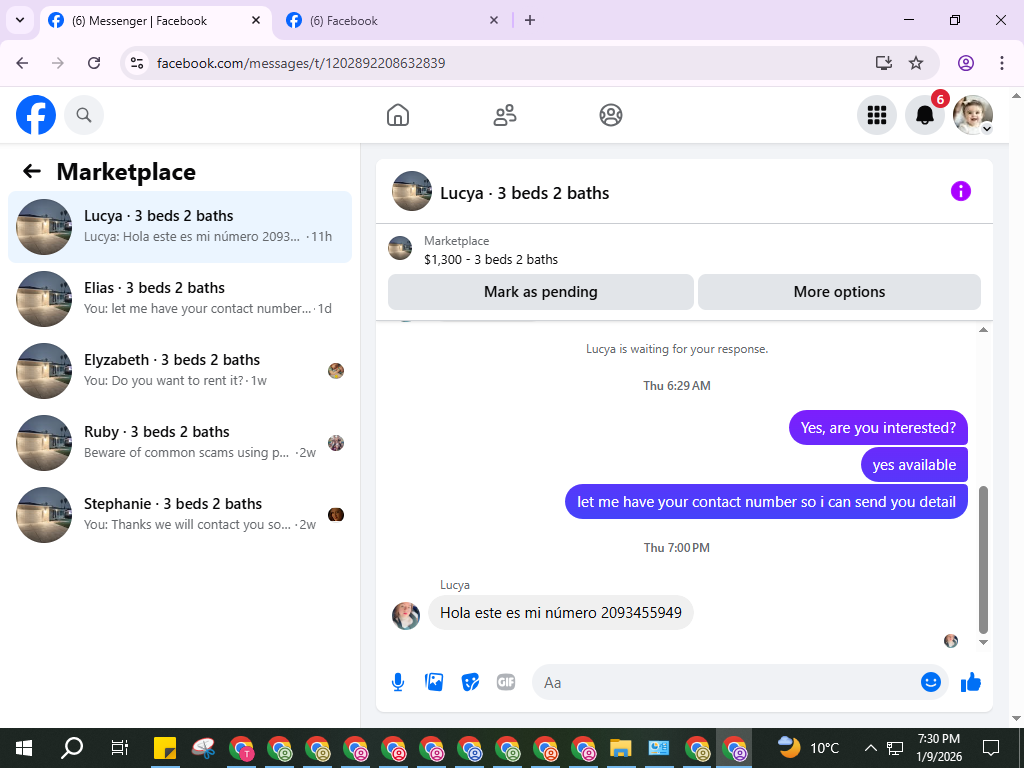Open File Explorer from the taskbar

[x=620, y=748]
